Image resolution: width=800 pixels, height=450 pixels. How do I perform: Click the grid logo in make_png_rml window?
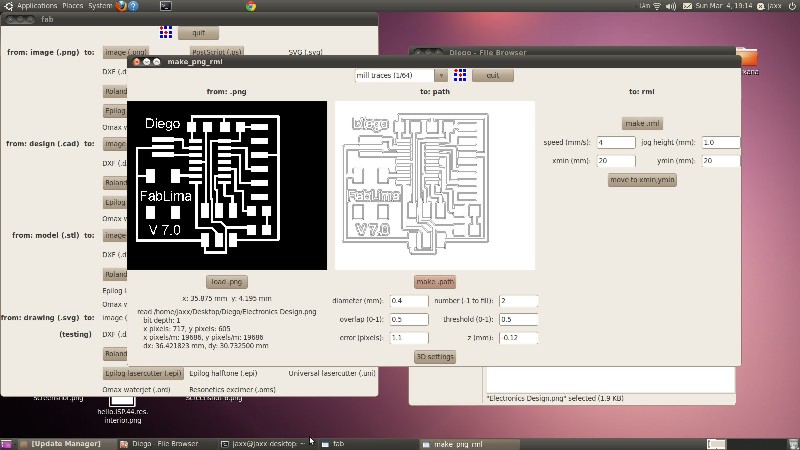tap(460, 75)
